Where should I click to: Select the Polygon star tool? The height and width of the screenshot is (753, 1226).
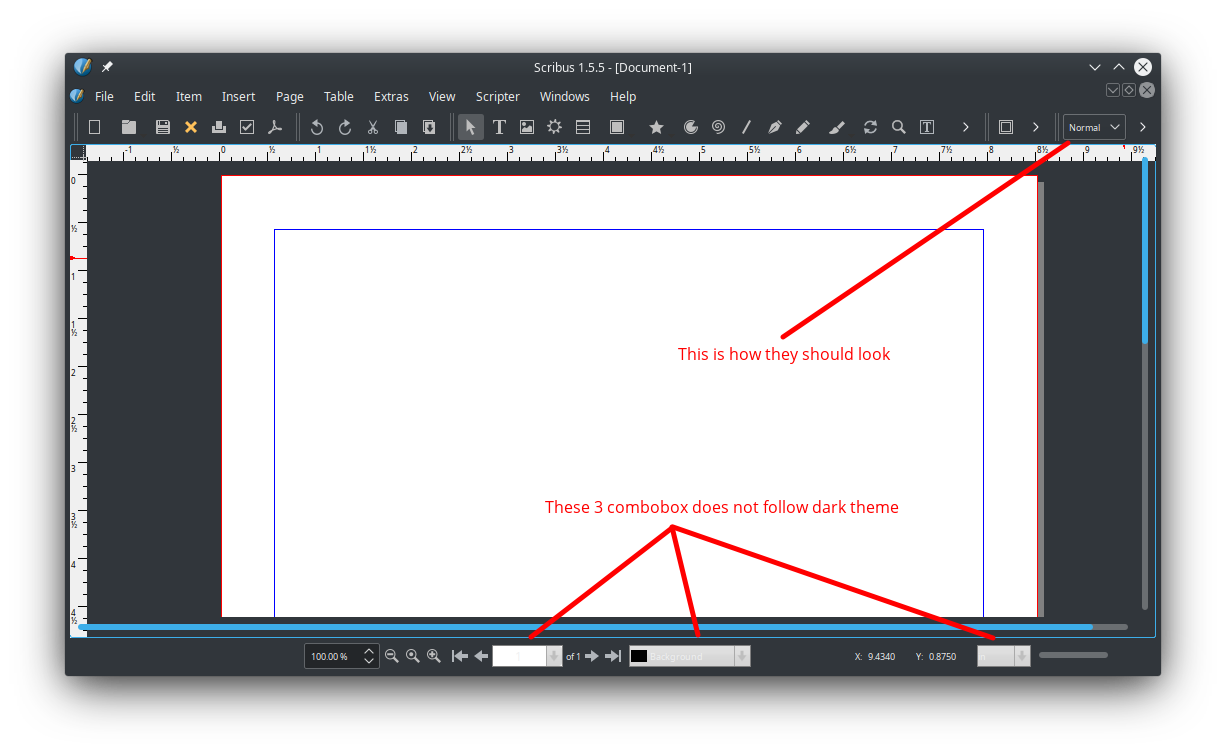click(x=656, y=127)
